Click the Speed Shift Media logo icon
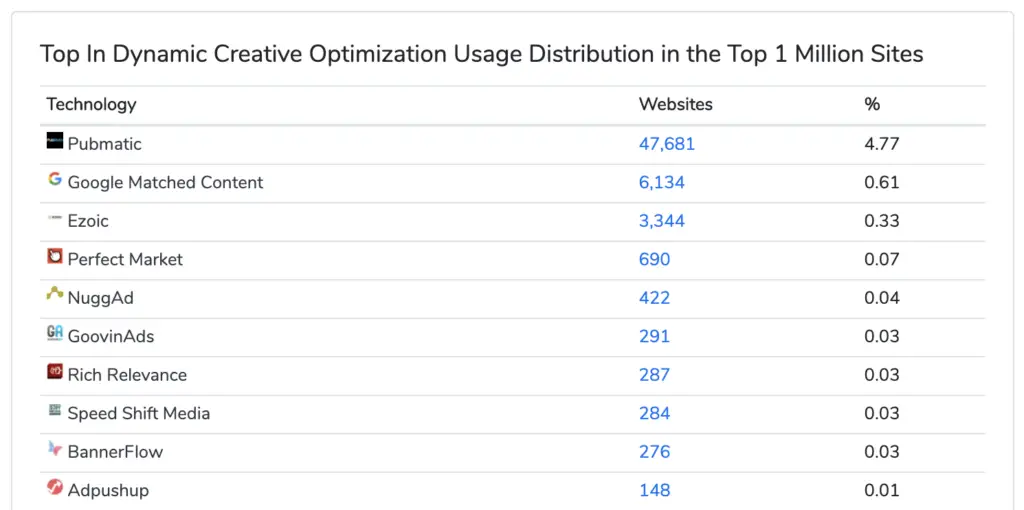The image size is (1024, 510). [55, 411]
